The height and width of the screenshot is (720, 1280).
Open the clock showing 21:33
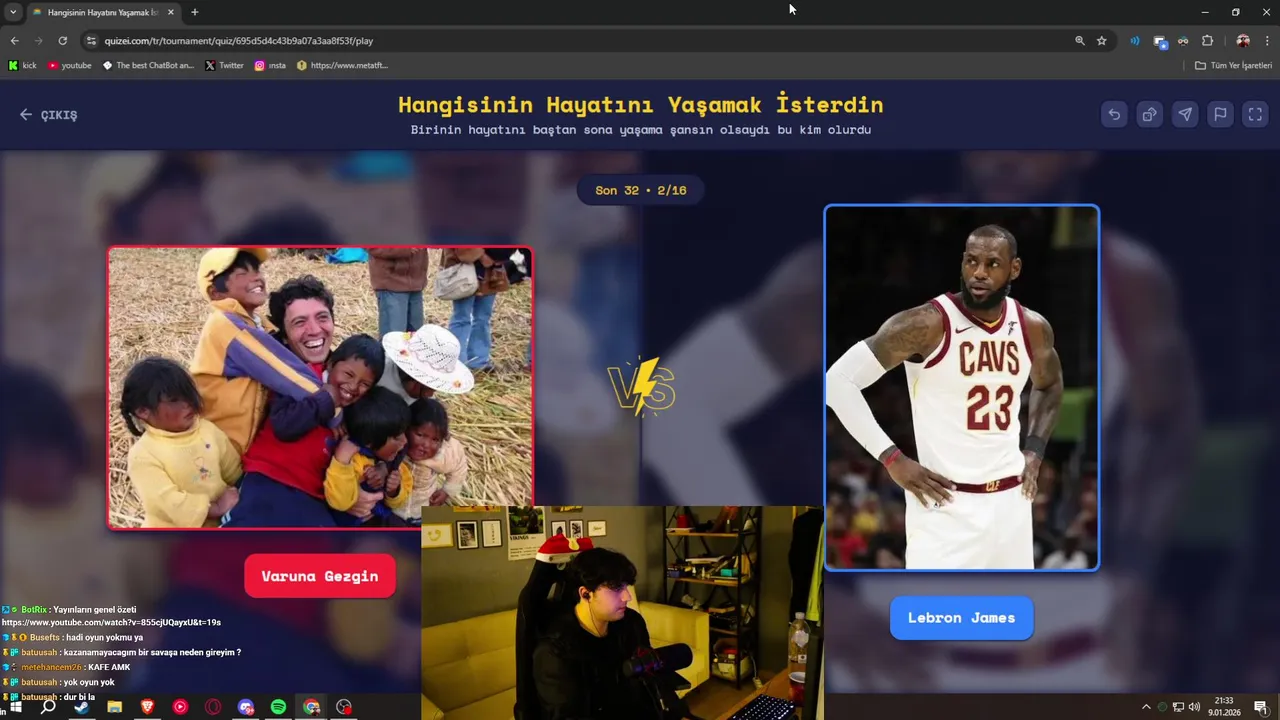tap(1223, 707)
